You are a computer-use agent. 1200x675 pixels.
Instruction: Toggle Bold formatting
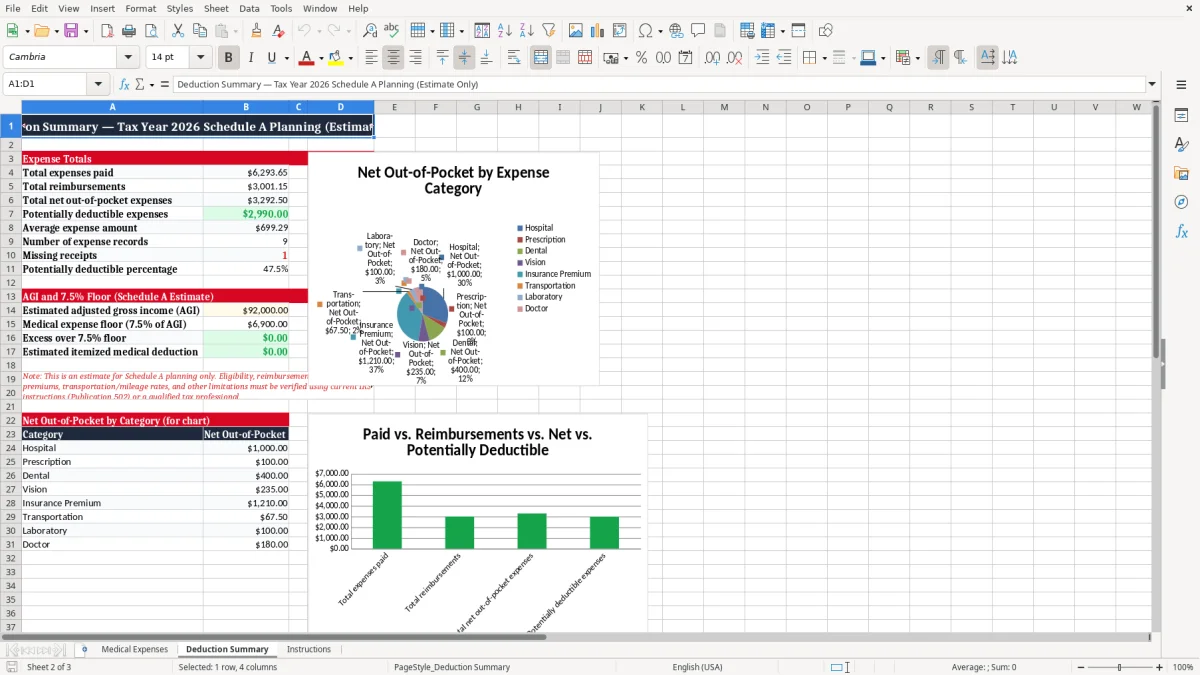[x=228, y=58]
